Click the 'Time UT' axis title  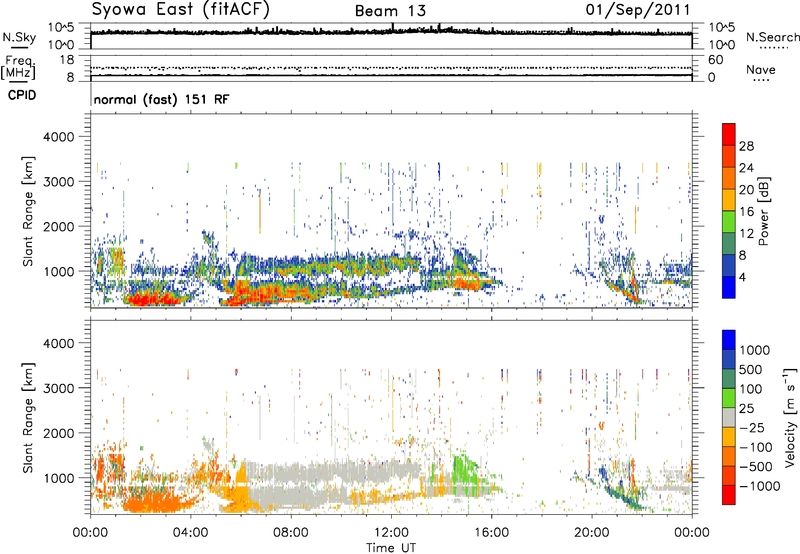391,548
